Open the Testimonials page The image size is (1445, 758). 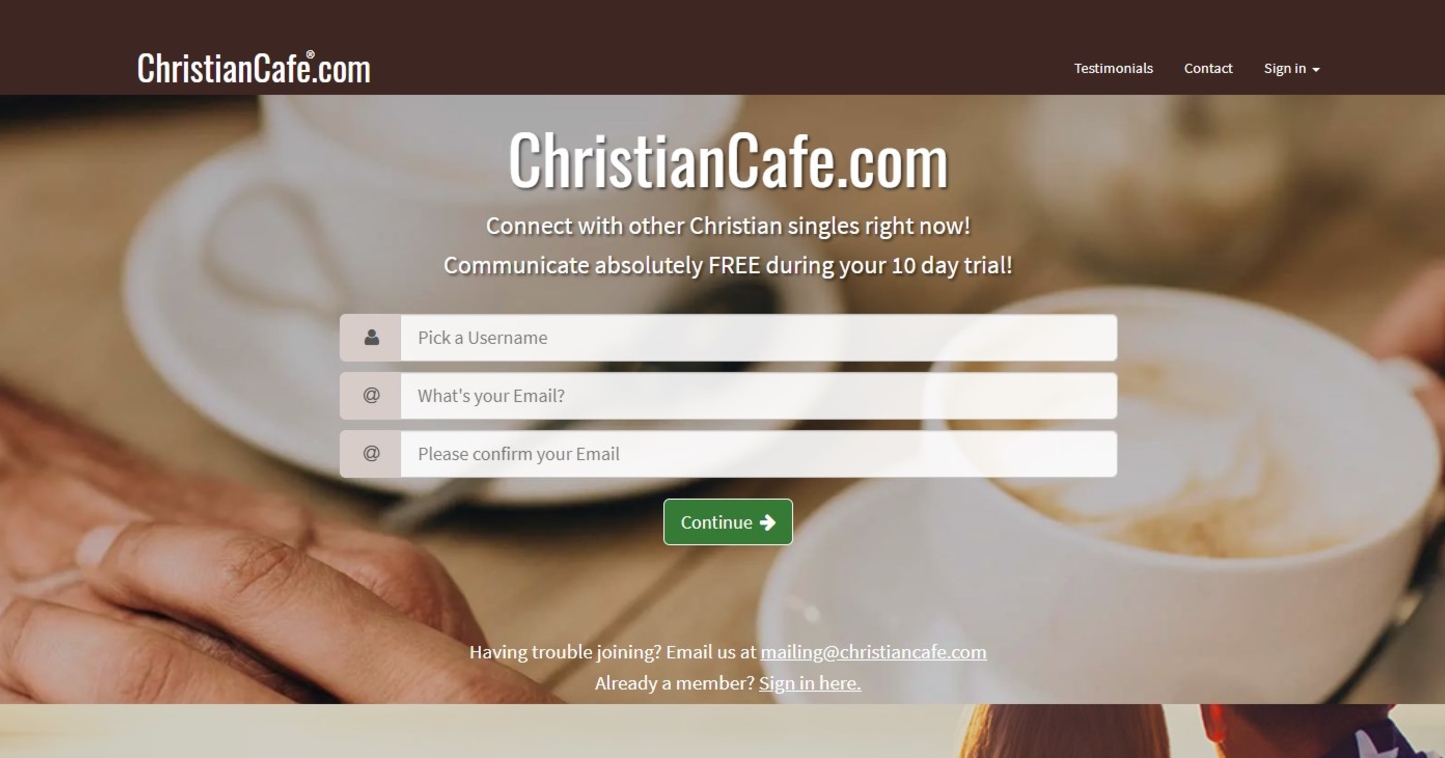pyautogui.click(x=1113, y=68)
